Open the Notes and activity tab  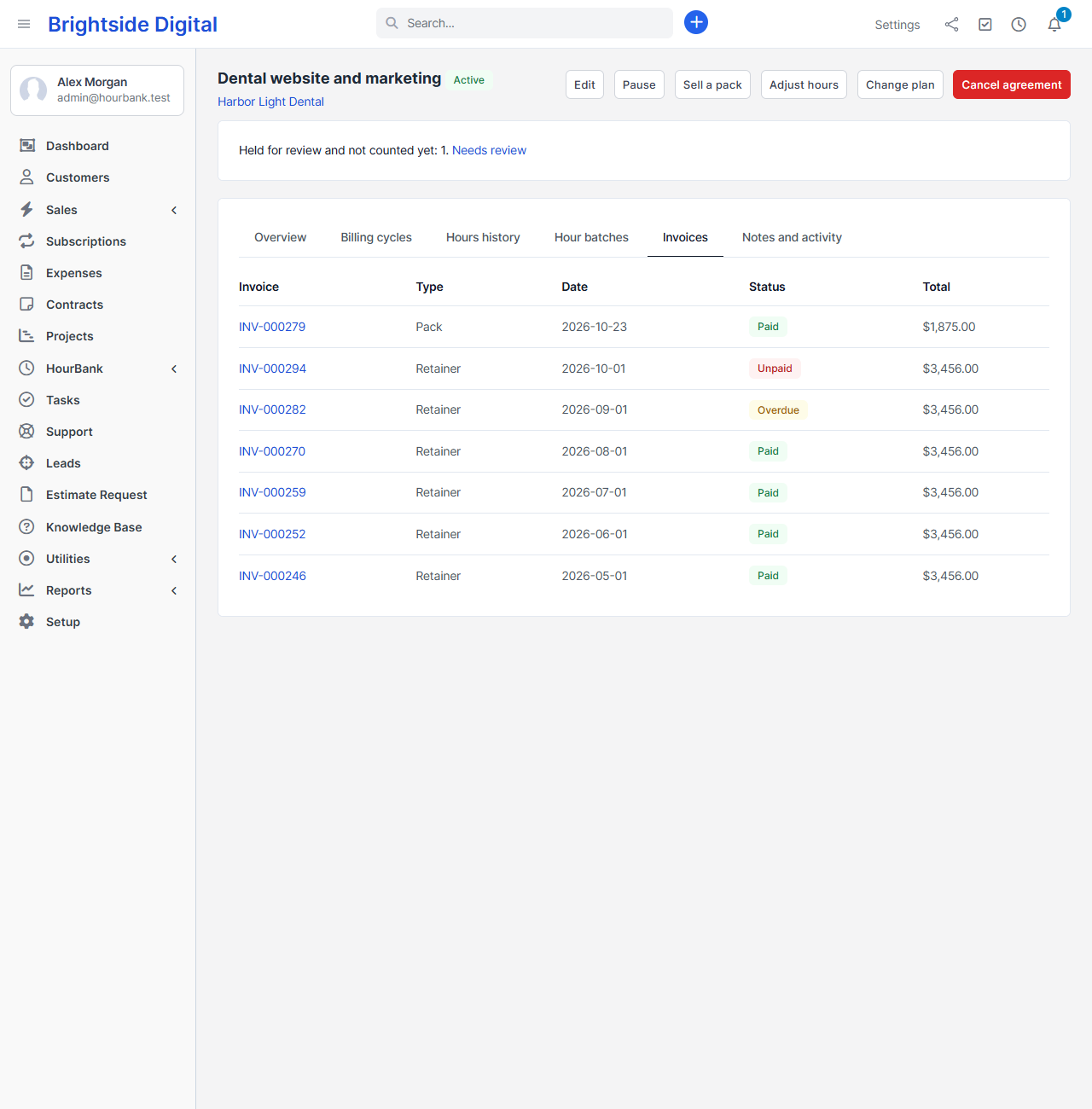tap(792, 237)
